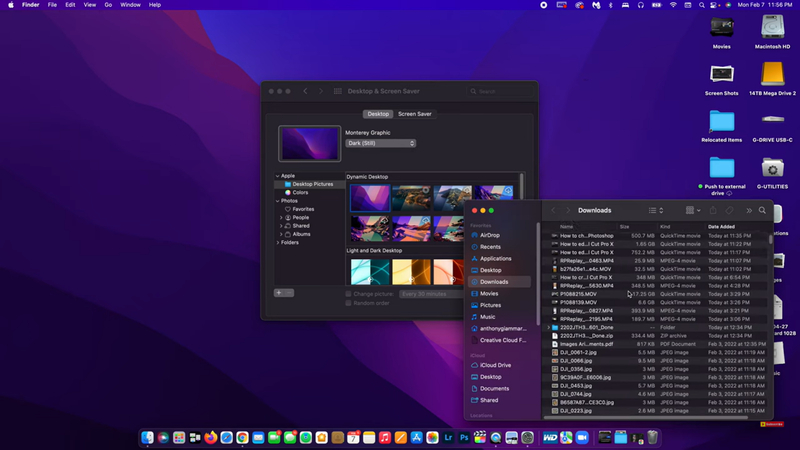Open Photoshop from the Dock
This screenshot has width=800, height=450.
[x=465, y=438]
